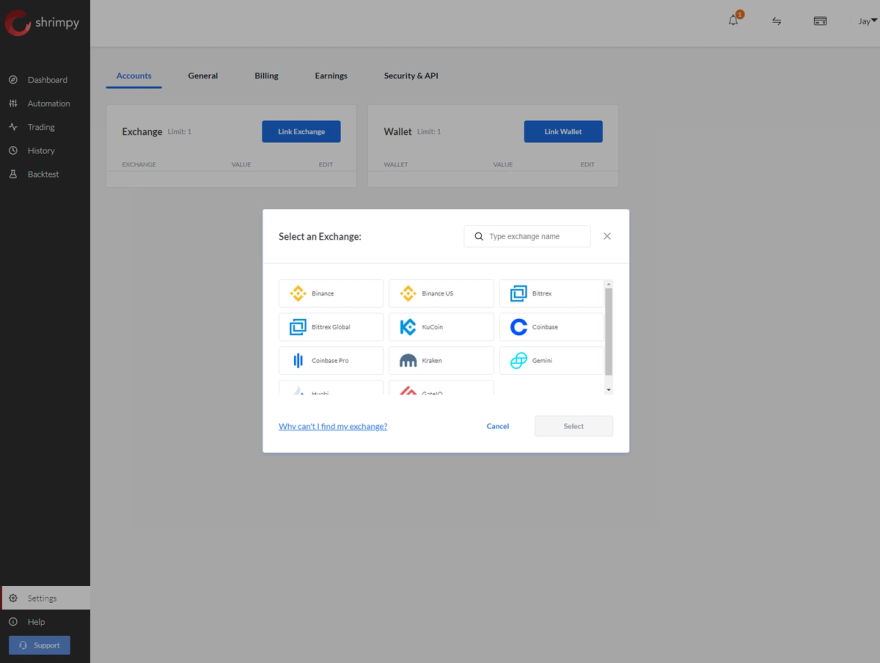Screen dimensions: 880x663
Task: Switch to Security & API tab
Action: (411, 76)
